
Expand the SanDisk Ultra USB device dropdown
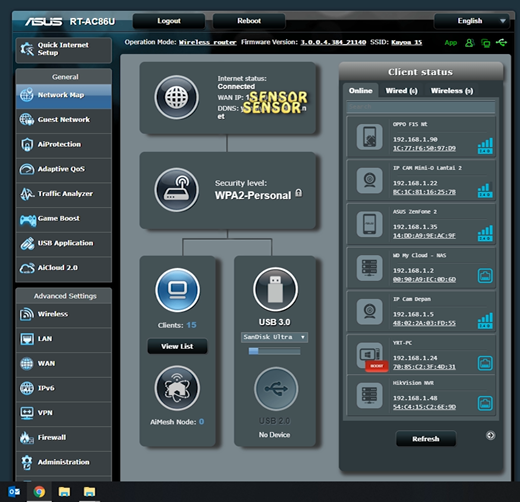(274, 337)
